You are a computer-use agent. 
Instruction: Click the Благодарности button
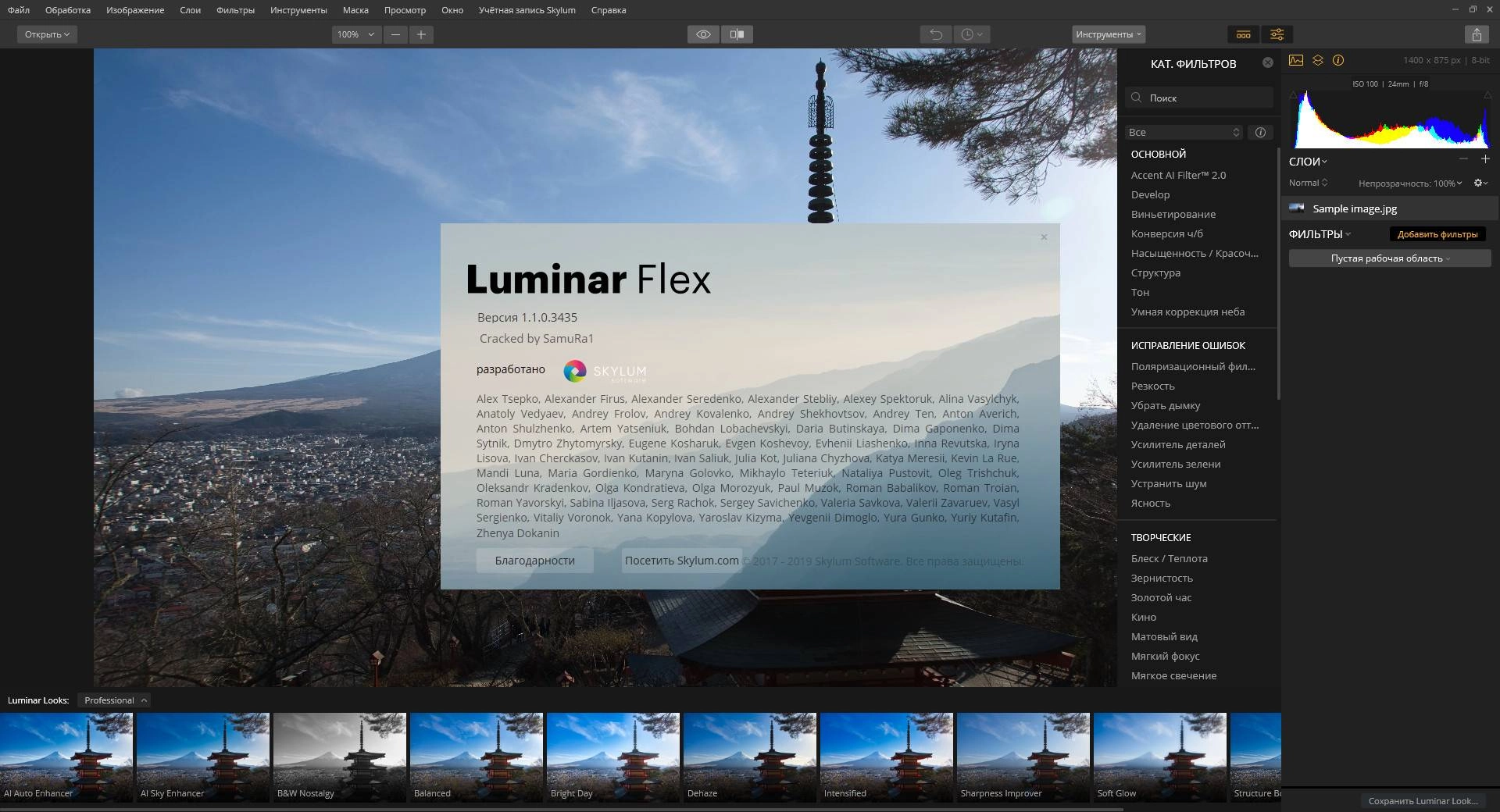point(534,561)
